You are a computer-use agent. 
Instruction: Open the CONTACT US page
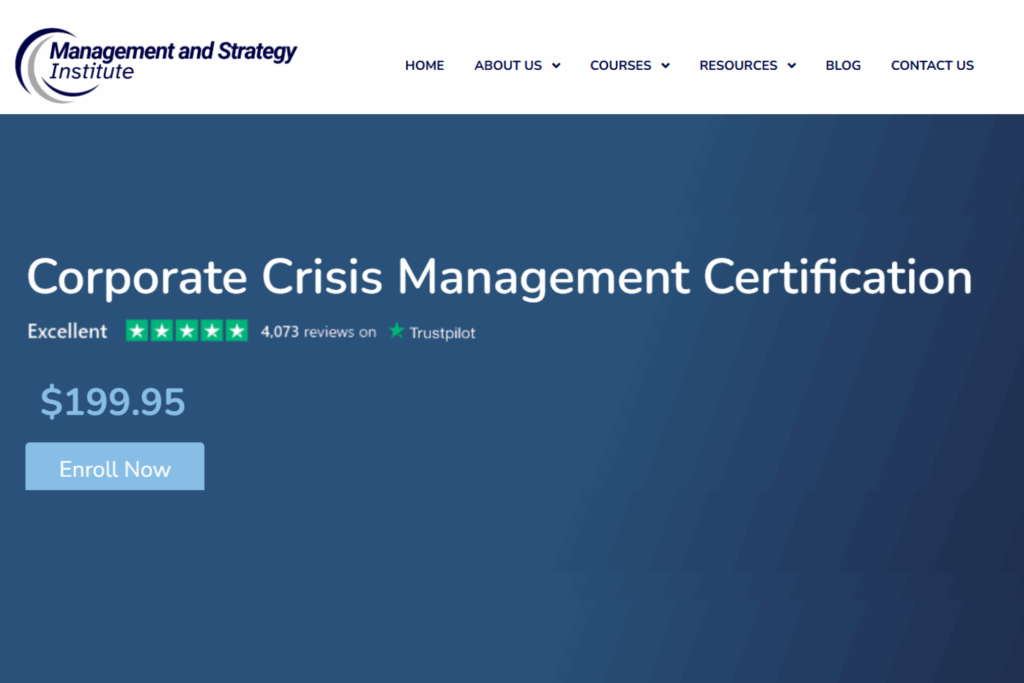pos(932,66)
